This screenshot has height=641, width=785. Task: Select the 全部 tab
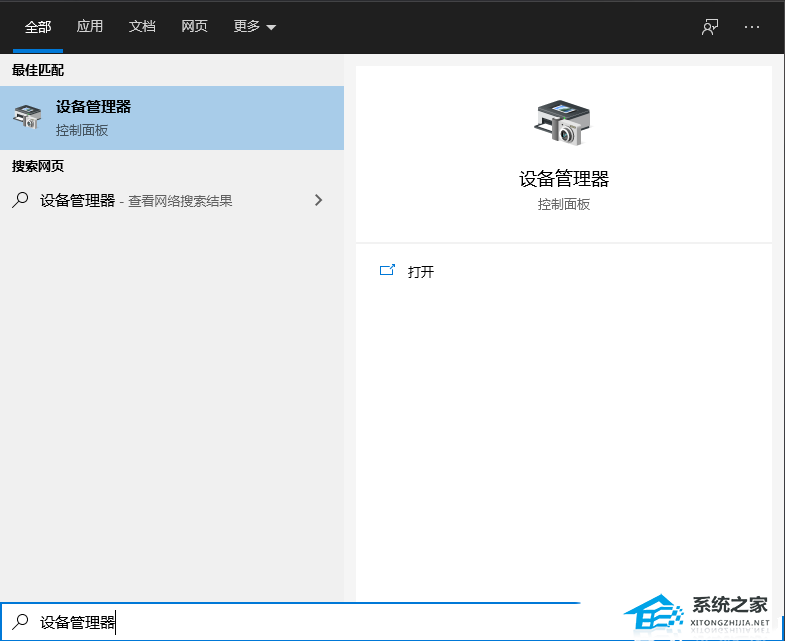coord(38,27)
